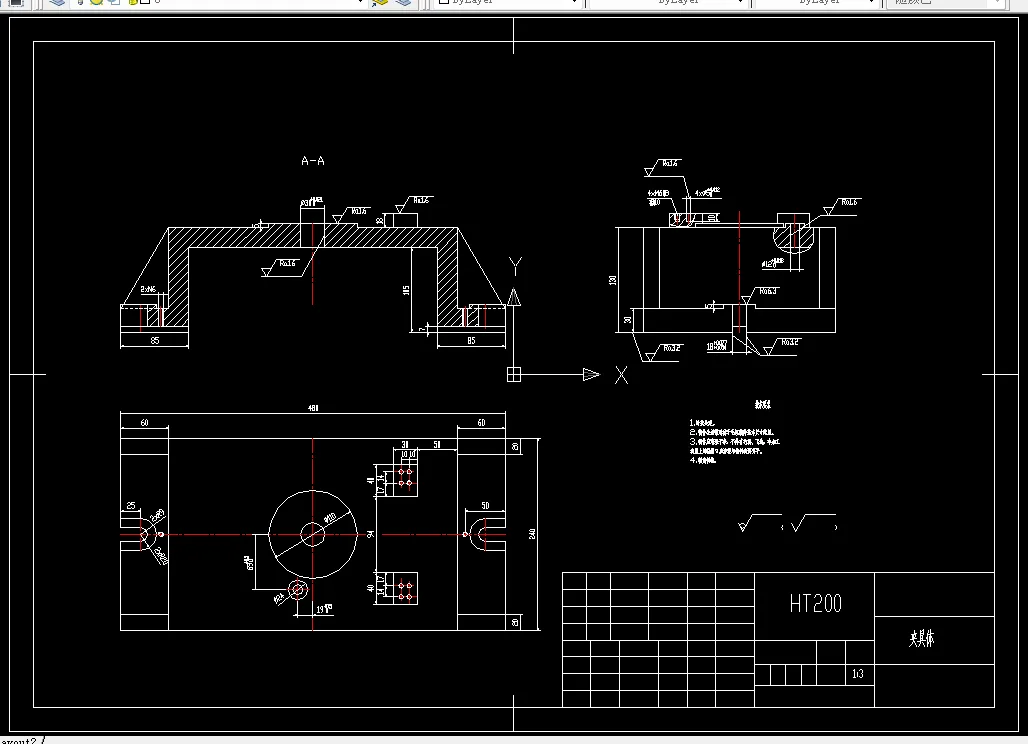Select the 130 dimension in side view
This screenshot has height=744, width=1028.
tap(613, 280)
